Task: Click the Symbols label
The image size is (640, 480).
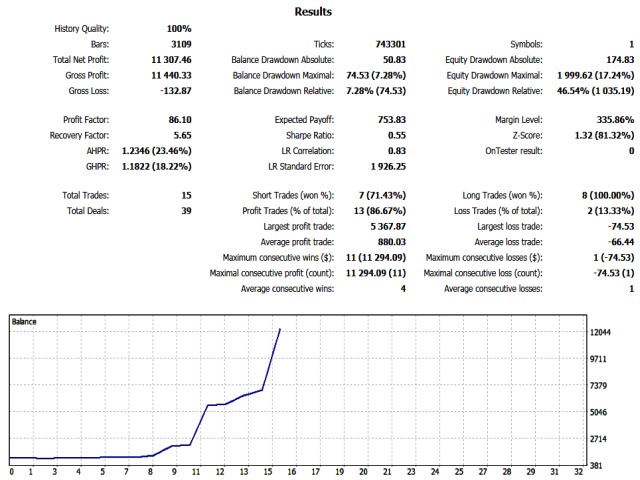Action: [527, 44]
